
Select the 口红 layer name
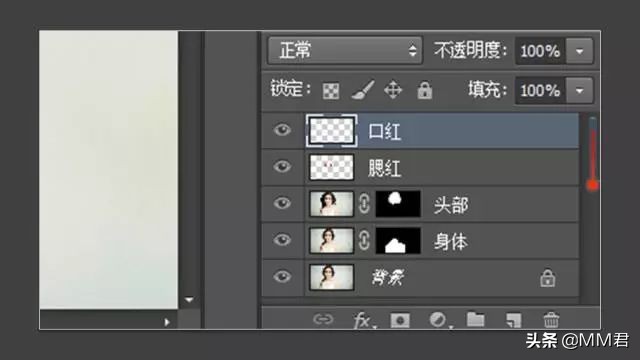pos(384,131)
